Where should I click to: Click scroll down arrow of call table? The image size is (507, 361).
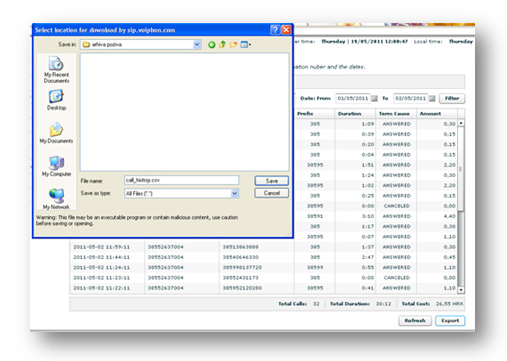coord(461,290)
